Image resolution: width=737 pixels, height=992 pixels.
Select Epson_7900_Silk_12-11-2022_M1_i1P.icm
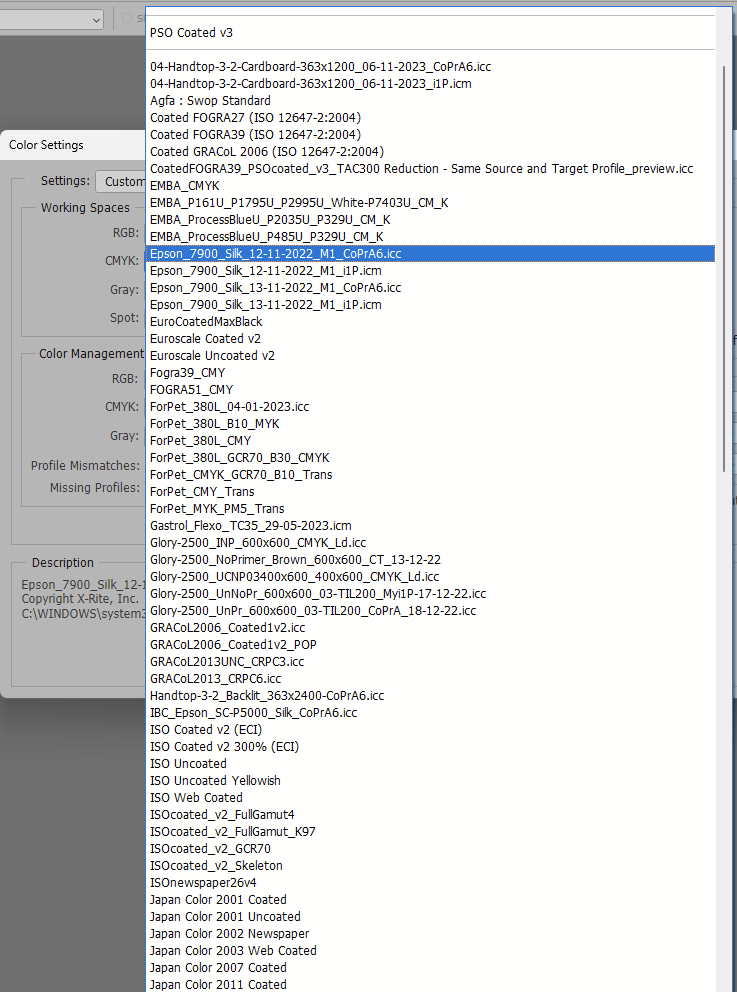pos(430,271)
